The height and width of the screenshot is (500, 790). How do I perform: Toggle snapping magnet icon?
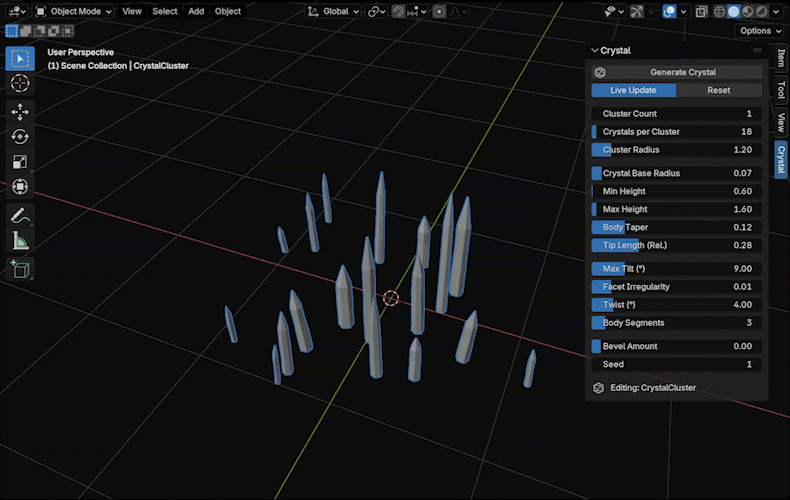pos(398,11)
